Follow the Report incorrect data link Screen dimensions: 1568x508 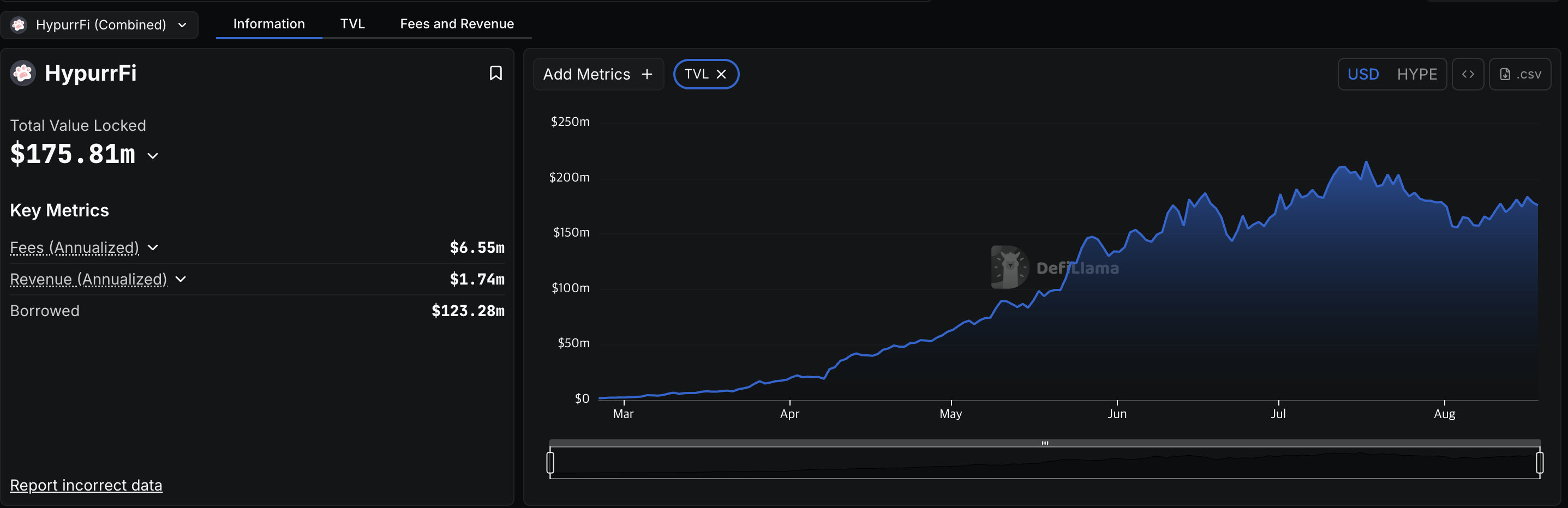[86, 485]
